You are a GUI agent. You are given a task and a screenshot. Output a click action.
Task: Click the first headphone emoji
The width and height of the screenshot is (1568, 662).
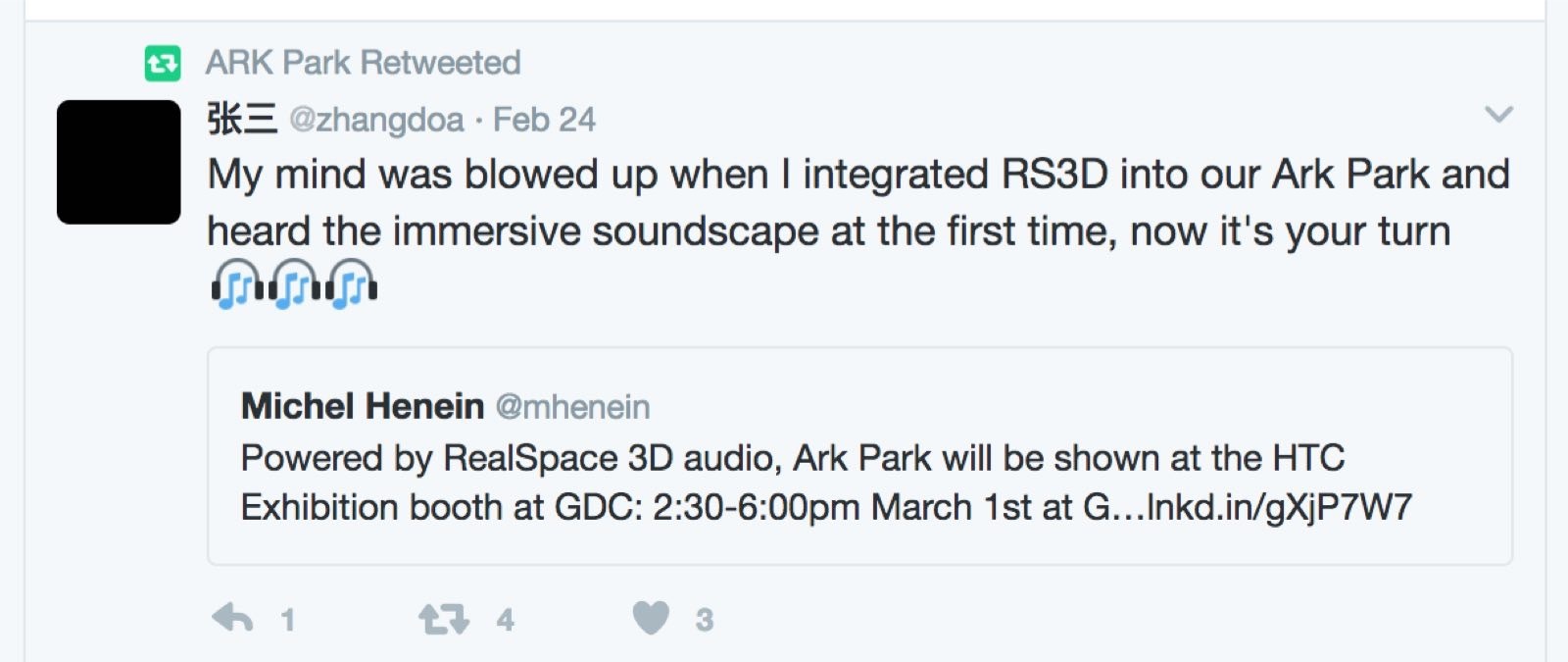[x=236, y=285]
